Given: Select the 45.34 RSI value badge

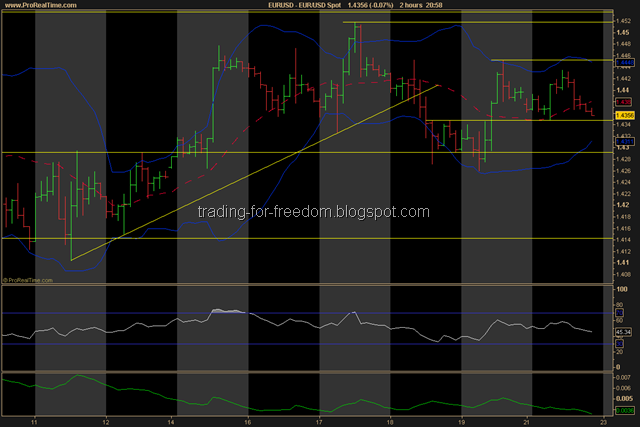Looking at the screenshot, I should pyautogui.click(x=624, y=332).
